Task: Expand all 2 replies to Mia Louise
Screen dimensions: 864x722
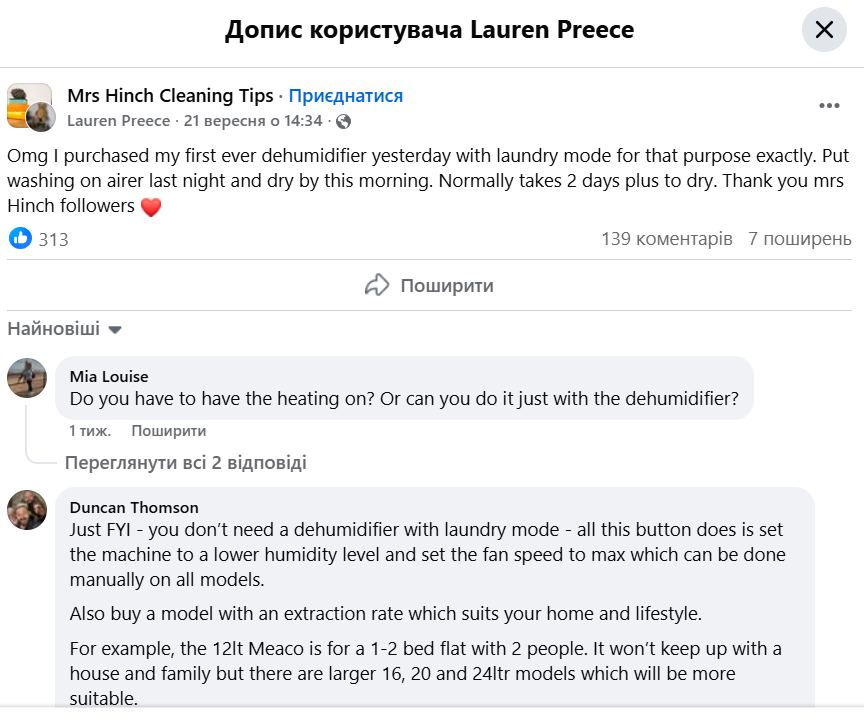Action: pos(185,463)
